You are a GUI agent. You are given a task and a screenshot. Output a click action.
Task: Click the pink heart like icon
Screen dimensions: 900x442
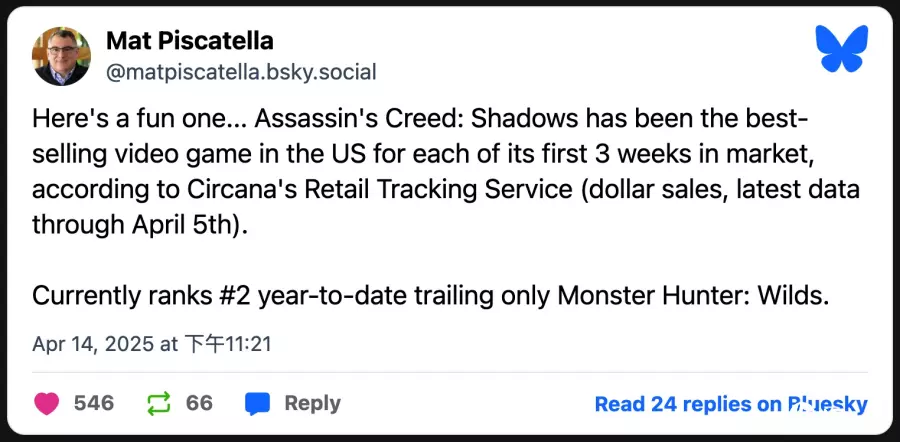[x=48, y=403]
